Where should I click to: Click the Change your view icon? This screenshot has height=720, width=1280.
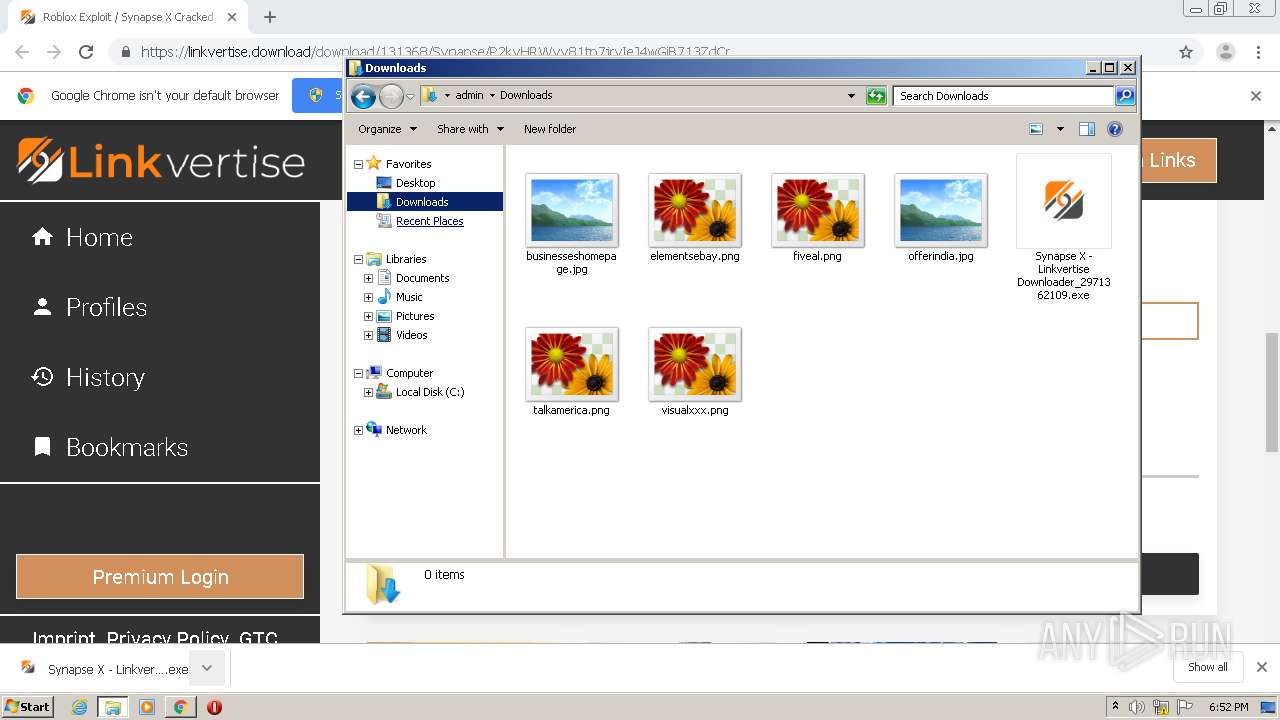[x=1036, y=129]
